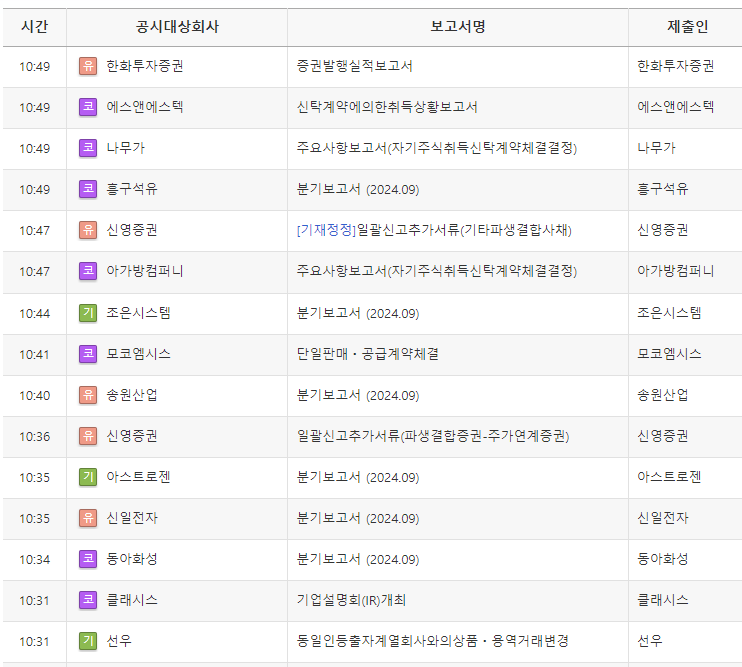Click submitter 에스앤에스텍 in 제출인 column
The width and height of the screenshot is (742, 667).
[676, 107]
